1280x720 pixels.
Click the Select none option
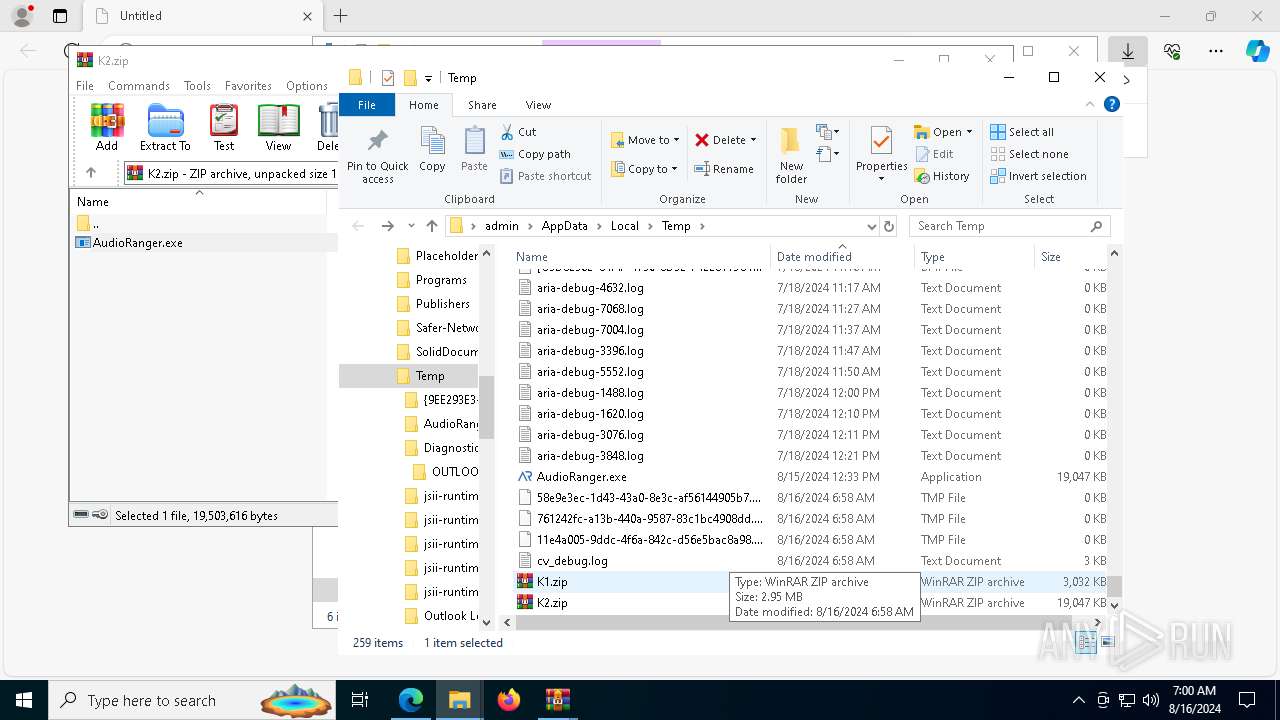(1029, 154)
